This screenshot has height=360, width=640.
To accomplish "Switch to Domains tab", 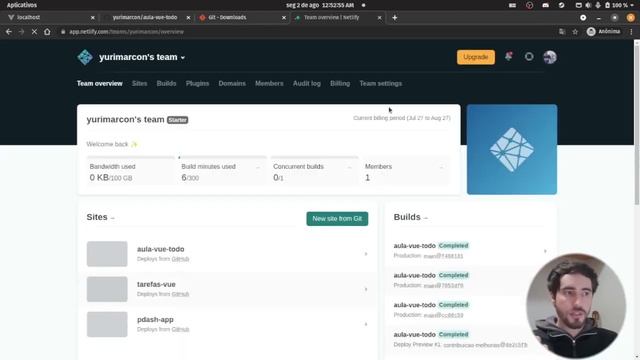I will [232, 83].
